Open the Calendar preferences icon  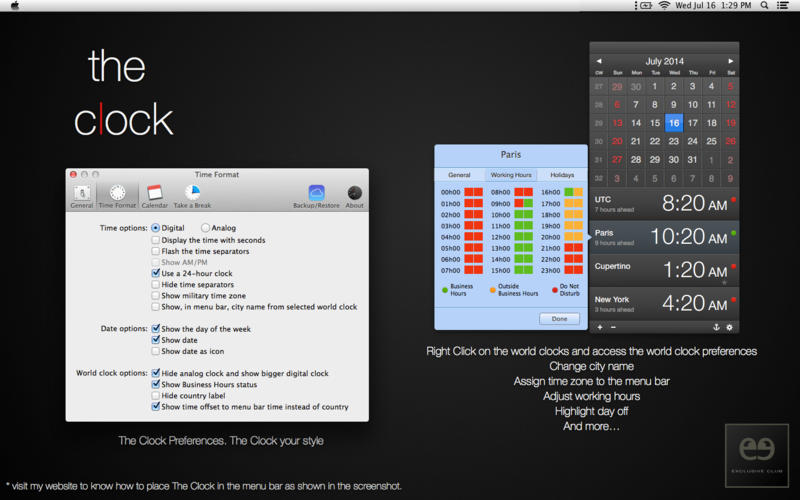tap(155, 196)
